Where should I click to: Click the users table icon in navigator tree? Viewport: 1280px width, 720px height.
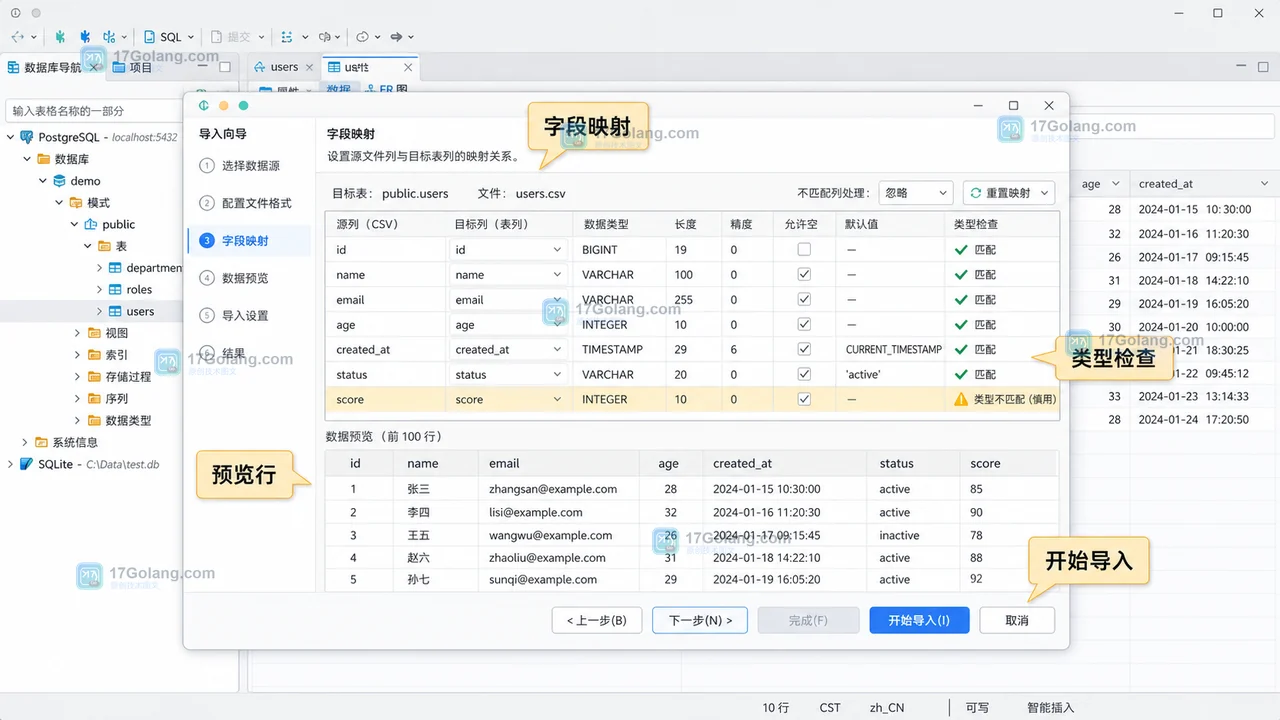pyautogui.click(x=115, y=311)
